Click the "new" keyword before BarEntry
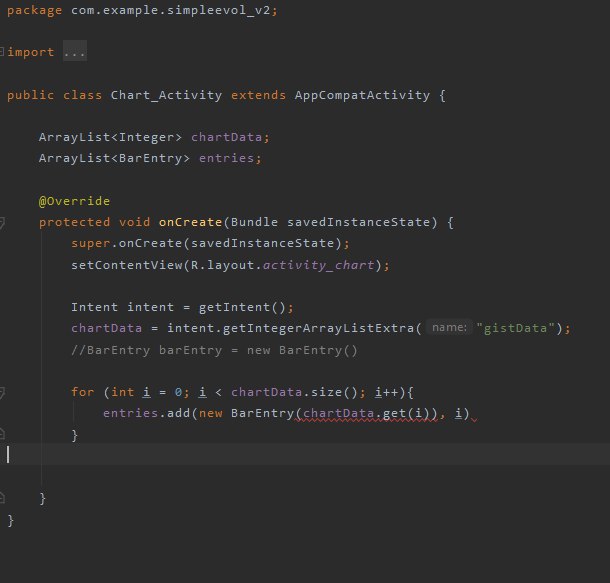The width and height of the screenshot is (610, 583). pos(210,413)
